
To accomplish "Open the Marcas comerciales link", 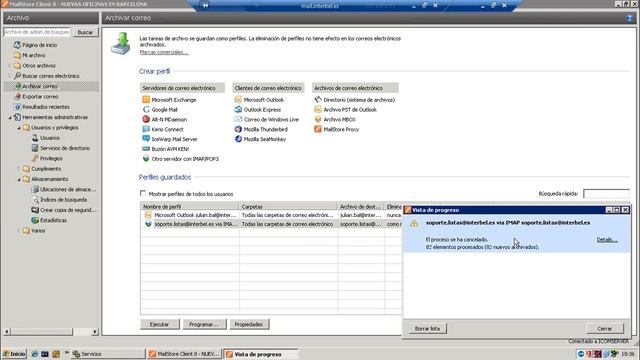I will coord(164,52).
